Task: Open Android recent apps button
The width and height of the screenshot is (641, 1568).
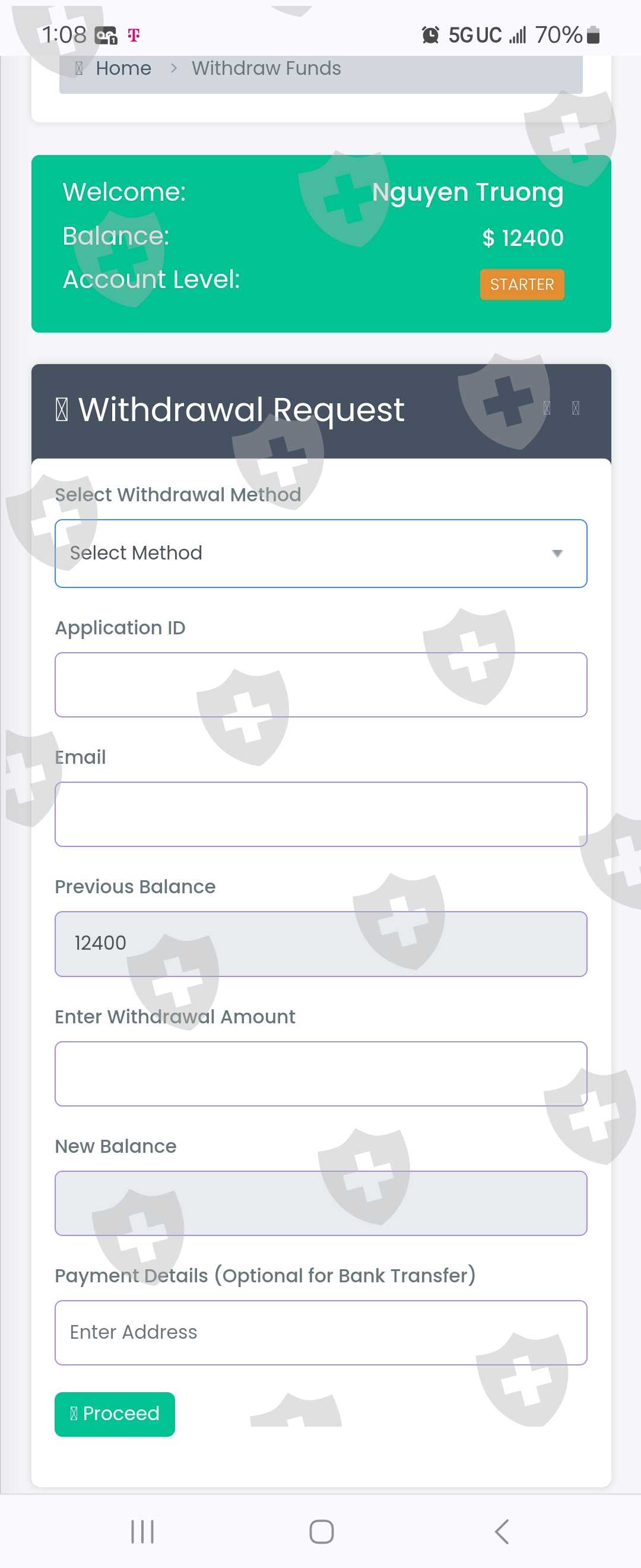Action: [x=142, y=1532]
